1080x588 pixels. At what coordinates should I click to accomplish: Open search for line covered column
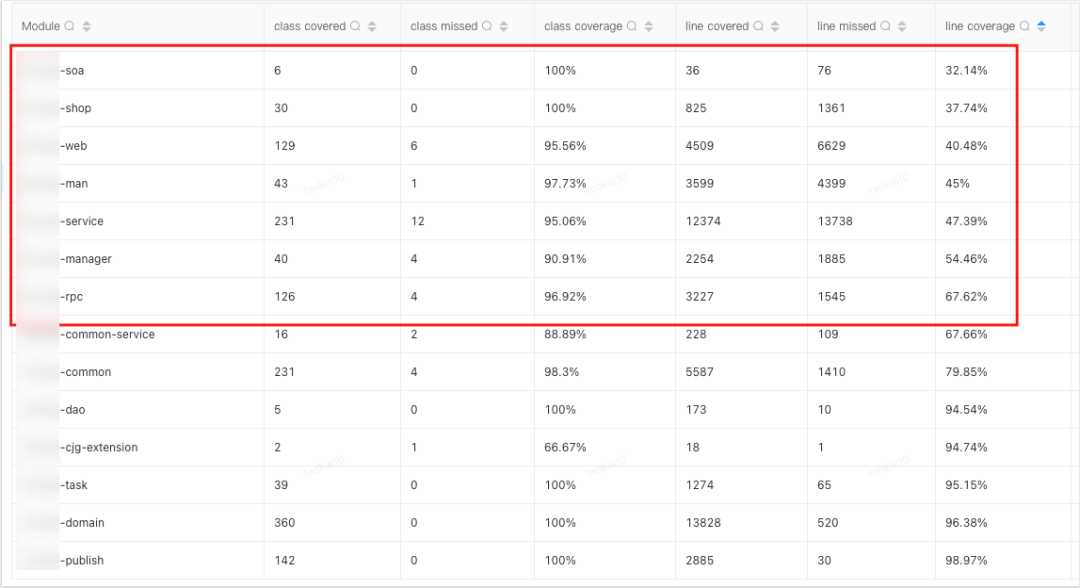(758, 26)
